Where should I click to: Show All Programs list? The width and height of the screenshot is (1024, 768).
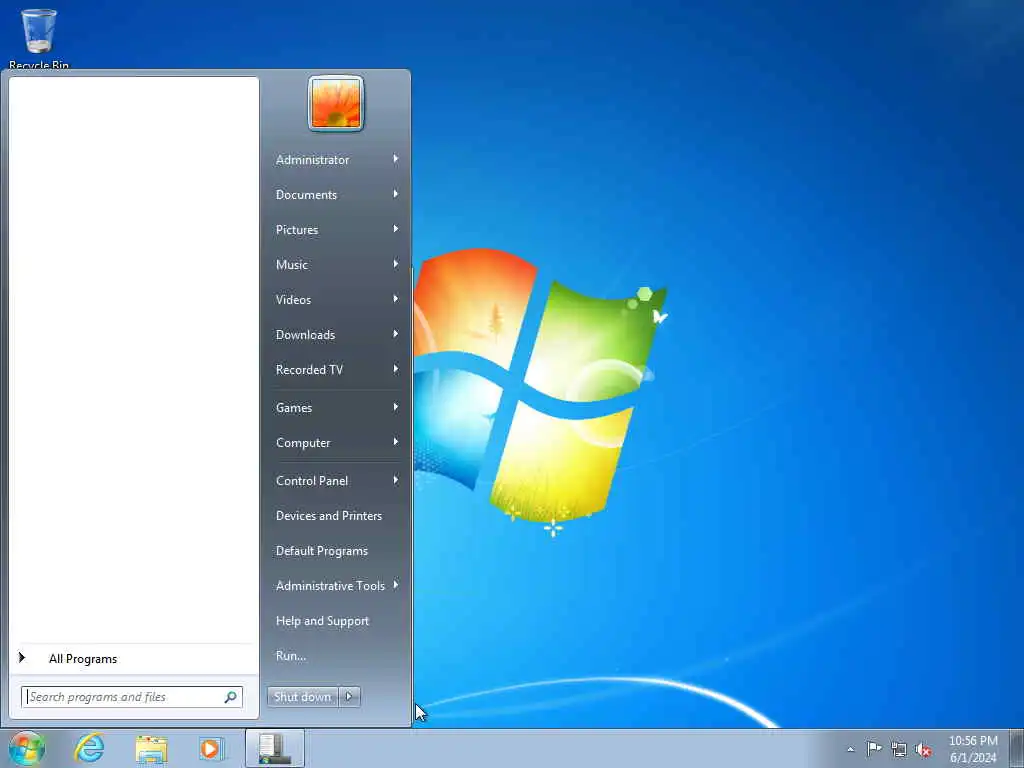coord(134,659)
